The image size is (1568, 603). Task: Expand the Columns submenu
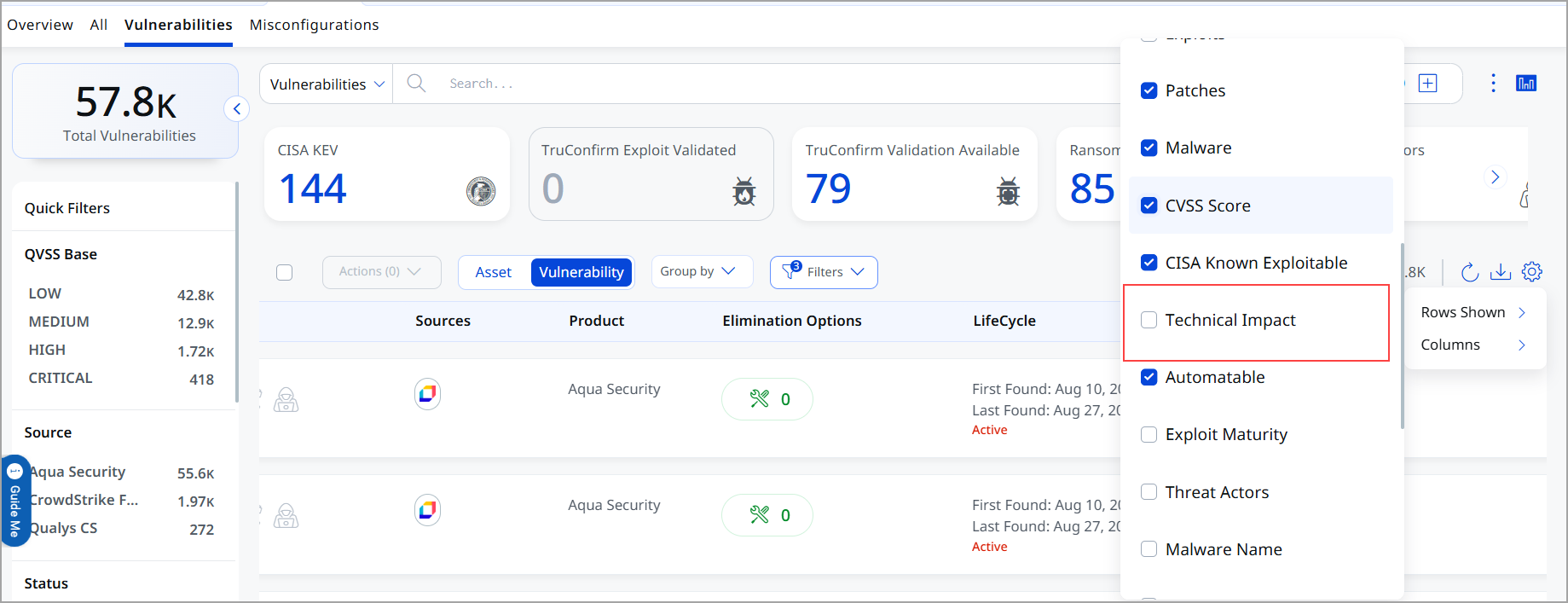click(1473, 345)
